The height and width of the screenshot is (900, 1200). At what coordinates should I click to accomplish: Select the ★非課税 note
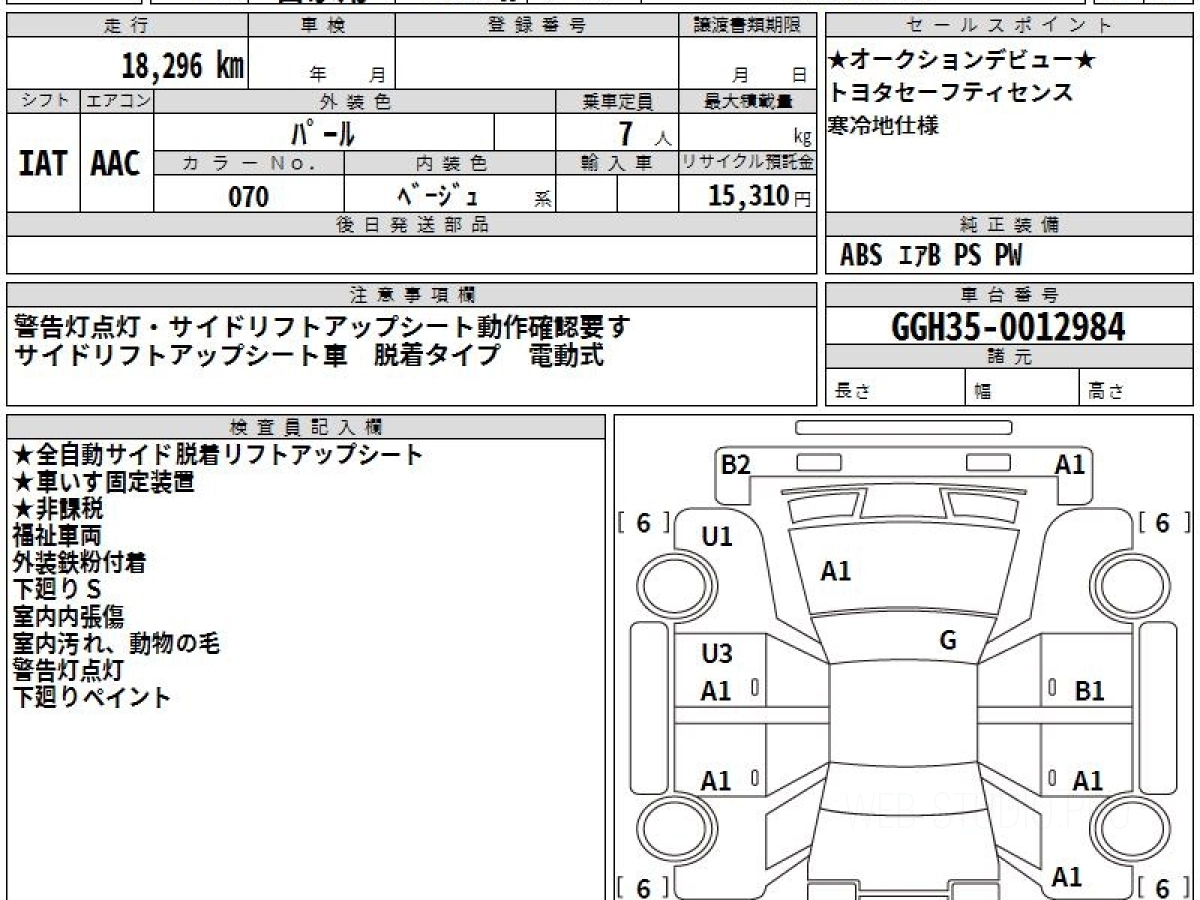57,509
